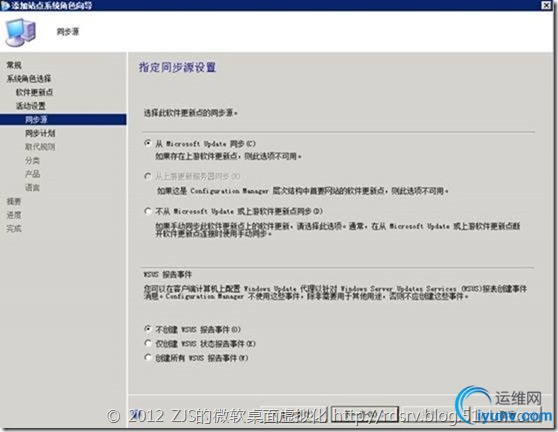Viewport: 558px width, 432px height.
Task: Go to 完成 step in sidebar
Action: (14, 228)
